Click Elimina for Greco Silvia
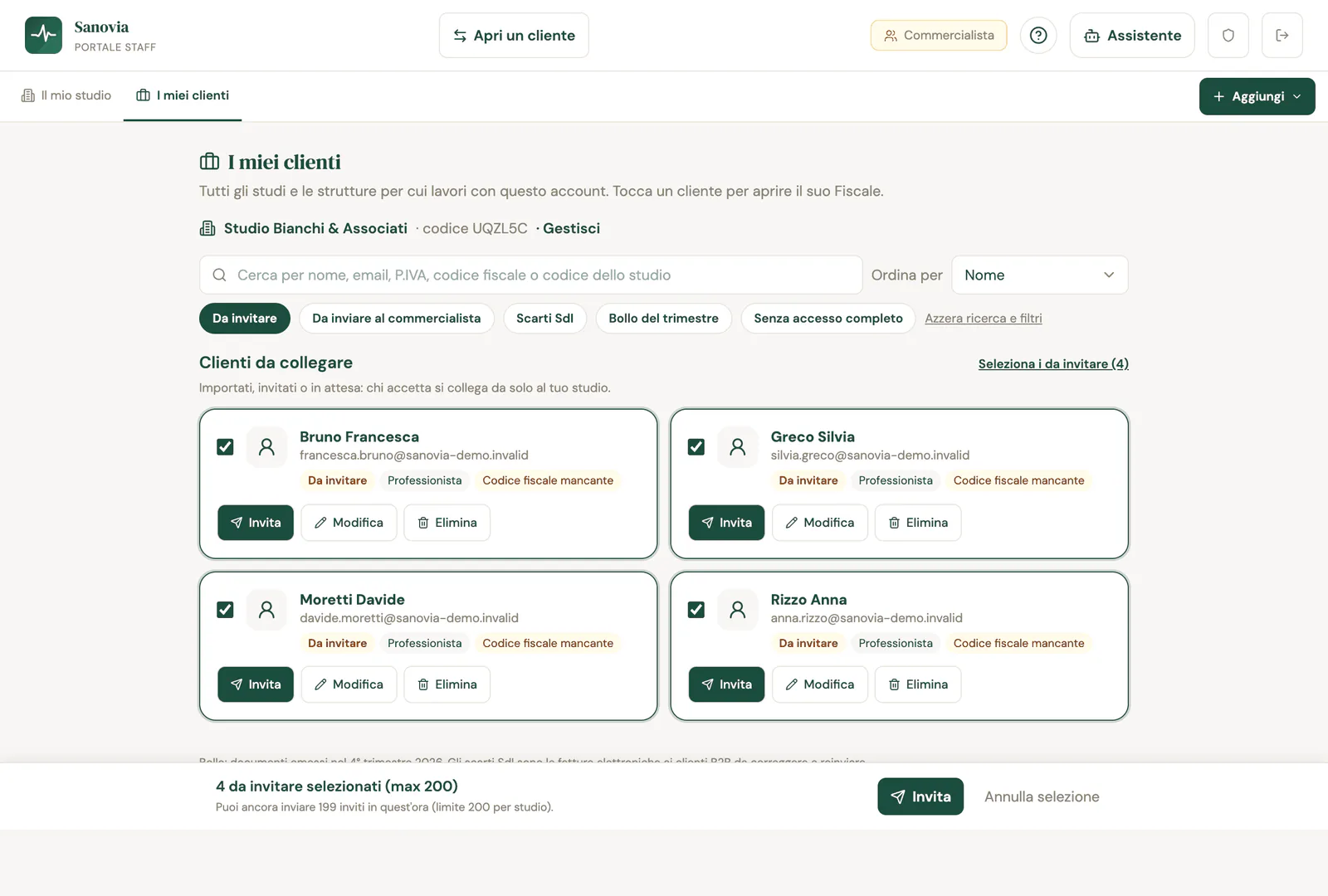Viewport: 1328px width, 896px height. pos(918,523)
